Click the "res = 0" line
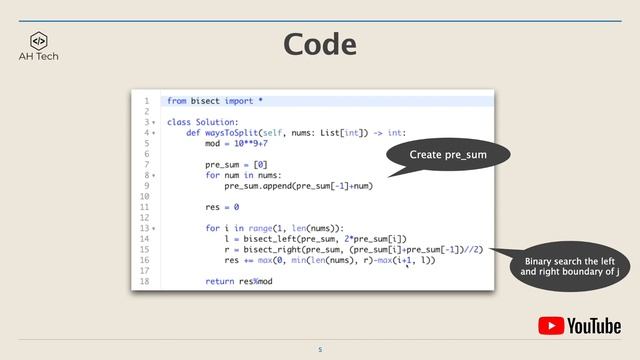 coord(222,207)
